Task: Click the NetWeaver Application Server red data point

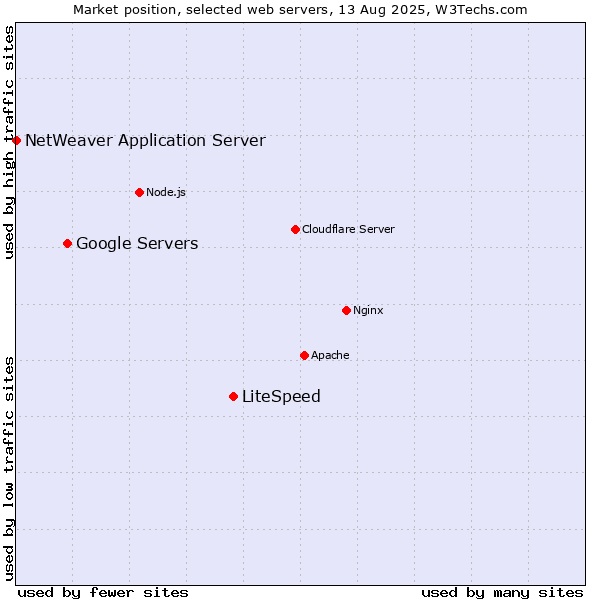Action: click(16, 140)
